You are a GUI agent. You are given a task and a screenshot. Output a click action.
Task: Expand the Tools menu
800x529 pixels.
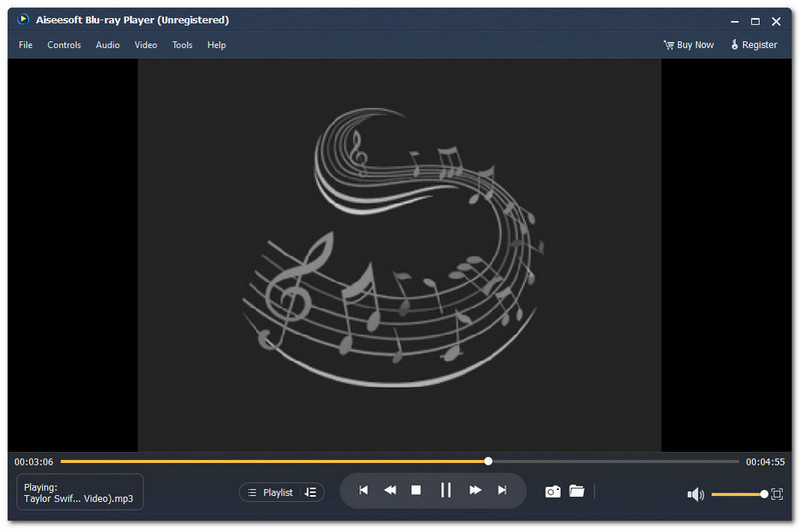pos(182,45)
